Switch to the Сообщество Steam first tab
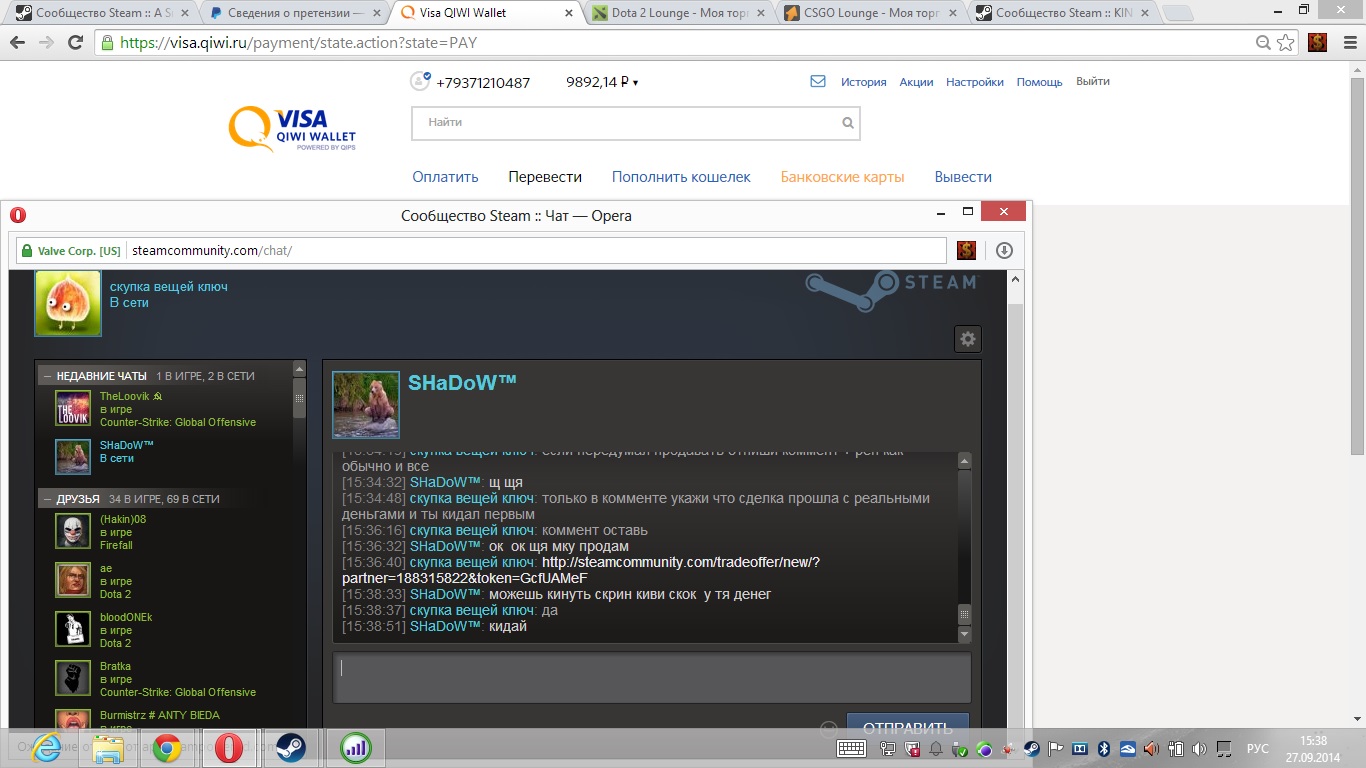1366x768 pixels. (98, 13)
